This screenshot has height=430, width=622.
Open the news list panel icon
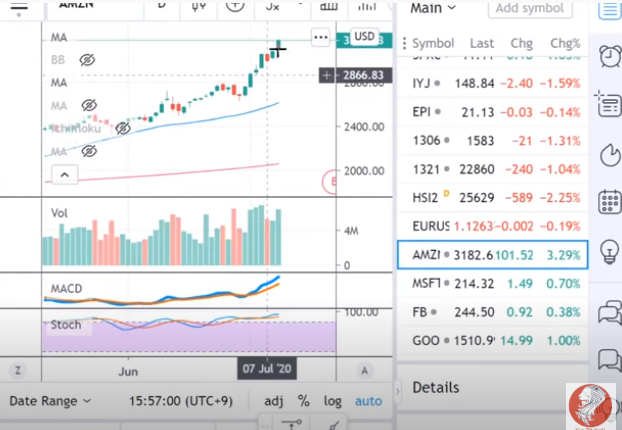[609, 104]
